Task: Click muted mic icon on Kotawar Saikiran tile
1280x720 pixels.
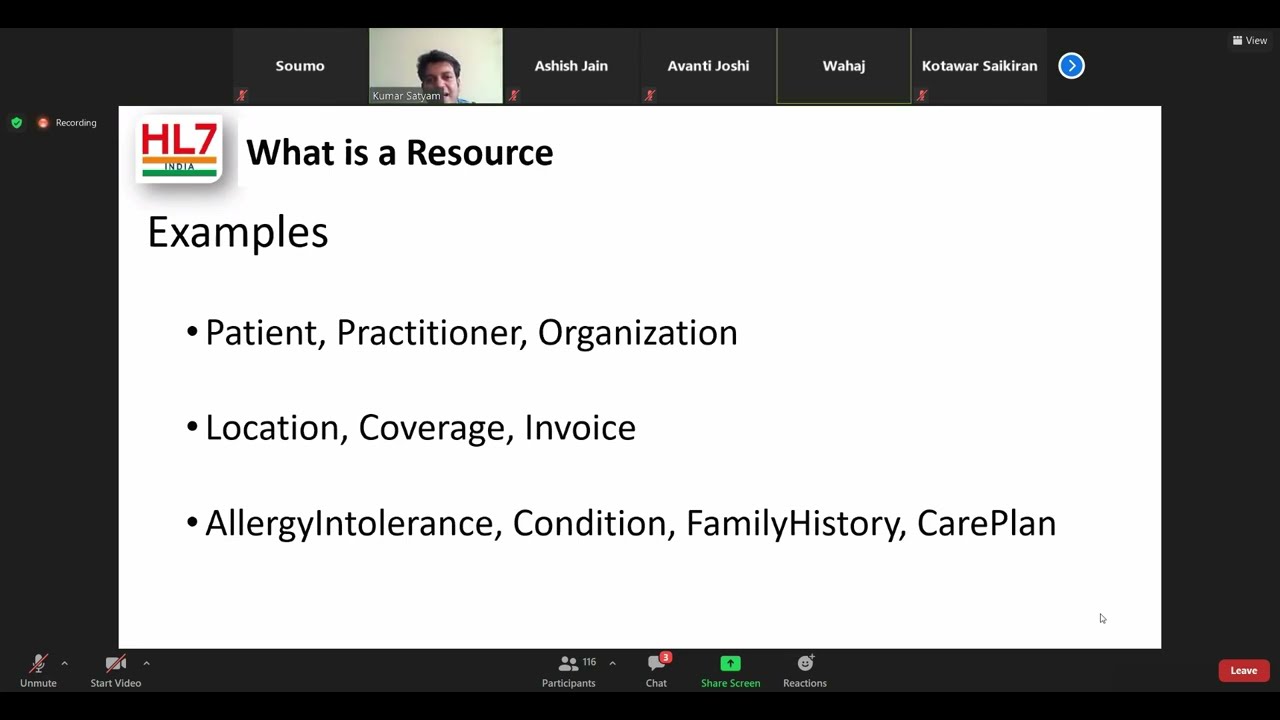Action: (922, 96)
